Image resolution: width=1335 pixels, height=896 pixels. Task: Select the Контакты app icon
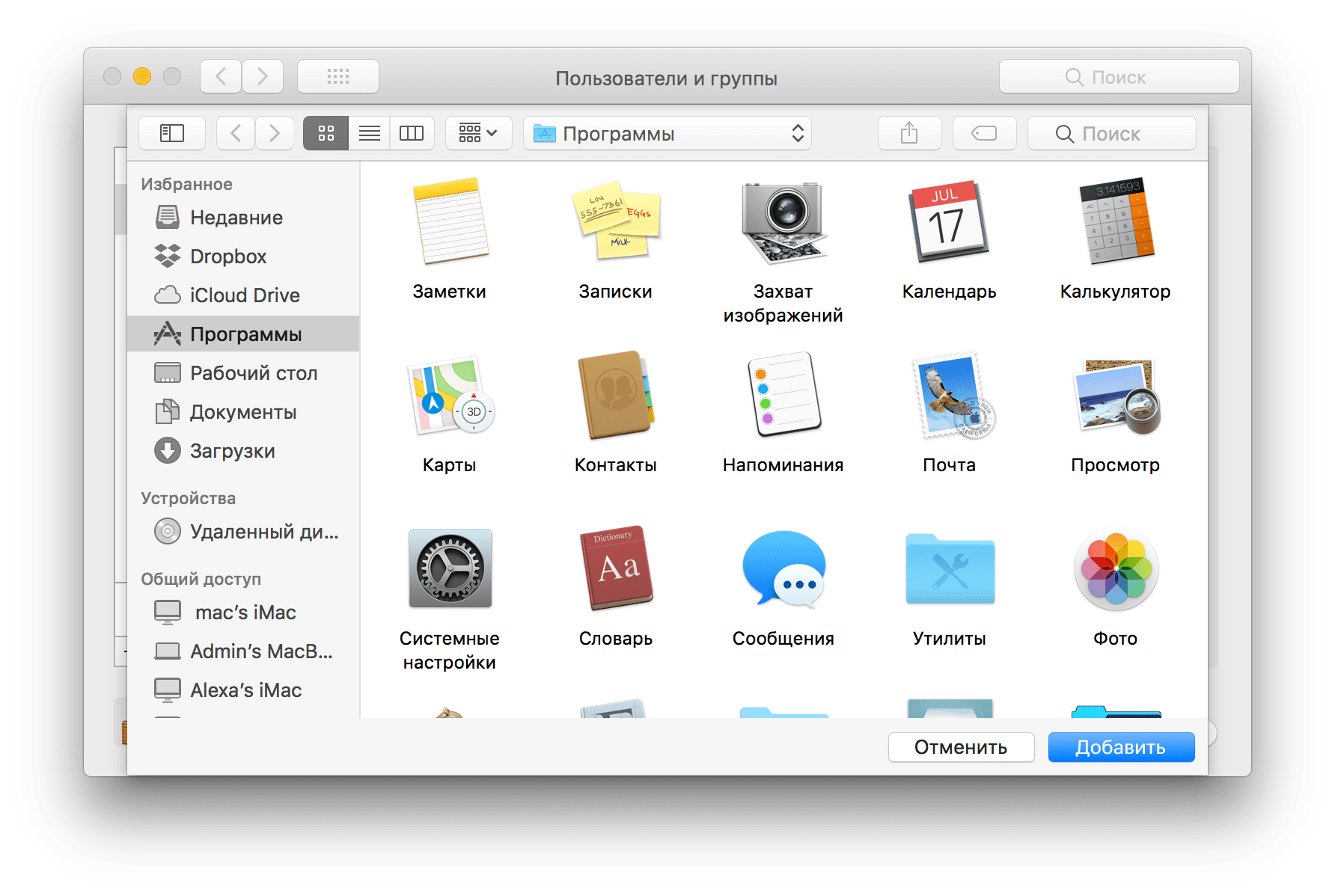click(x=616, y=395)
